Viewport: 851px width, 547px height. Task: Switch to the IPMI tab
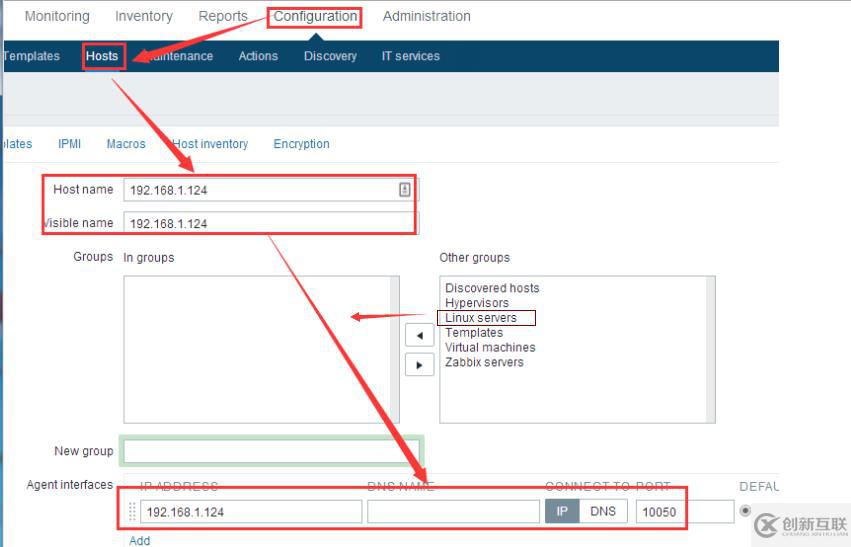pos(69,144)
